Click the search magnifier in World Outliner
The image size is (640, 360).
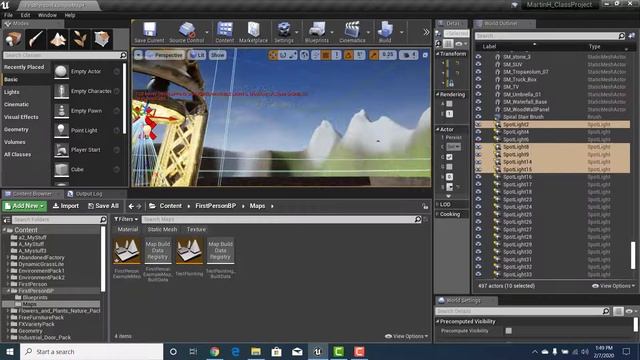point(621,36)
